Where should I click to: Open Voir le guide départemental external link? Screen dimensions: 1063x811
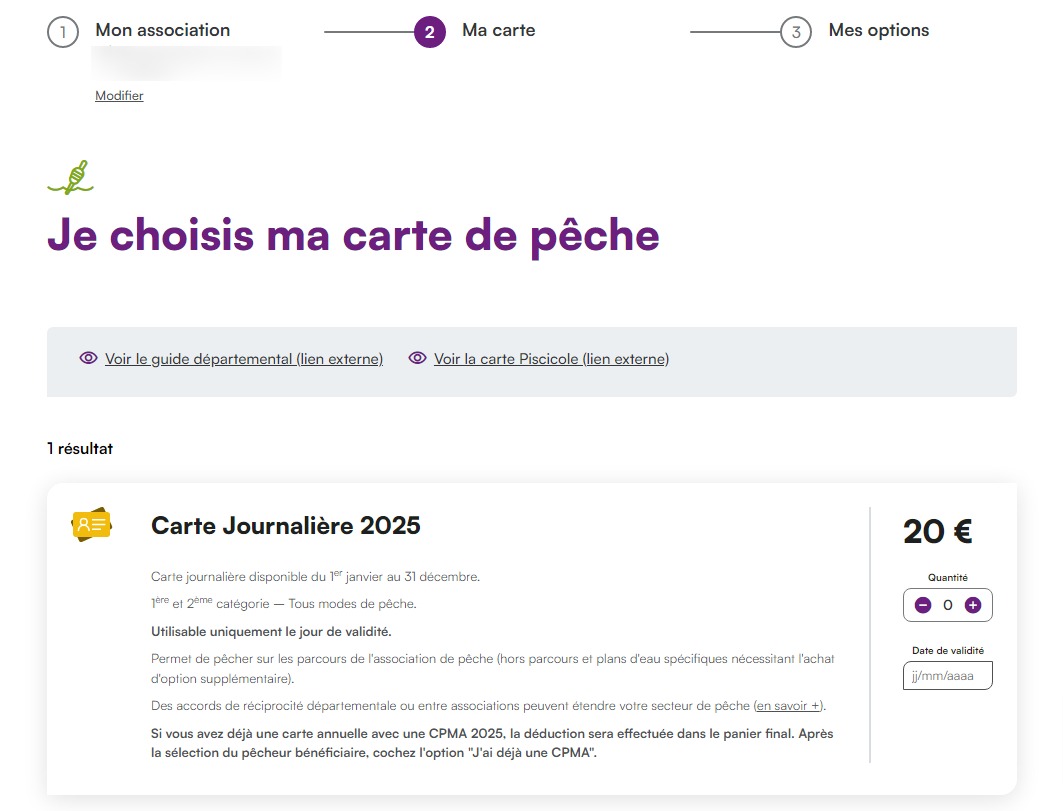tap(243, 359)
